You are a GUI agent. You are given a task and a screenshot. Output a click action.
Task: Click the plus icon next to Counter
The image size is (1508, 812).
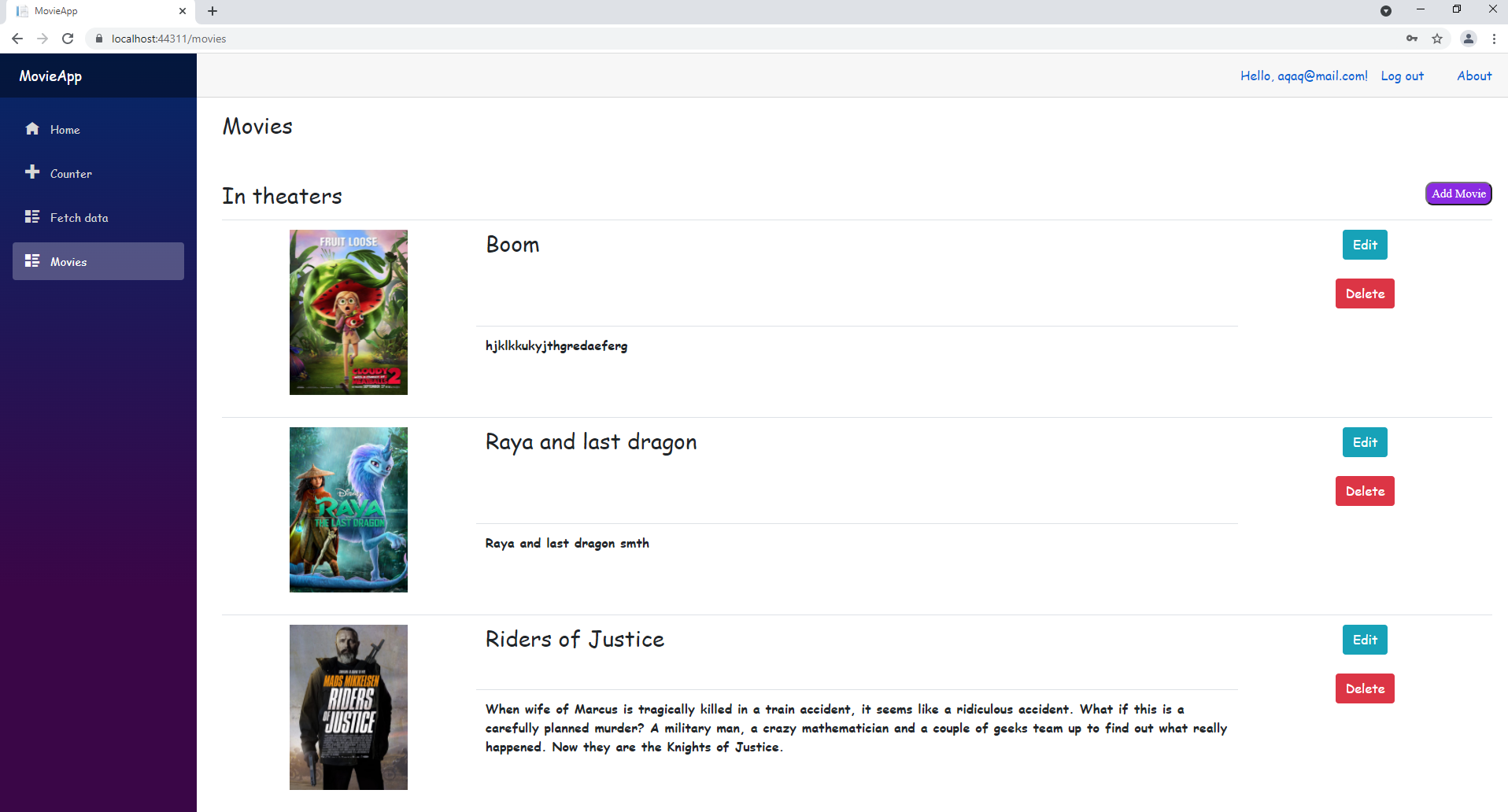tap(32, 172)
